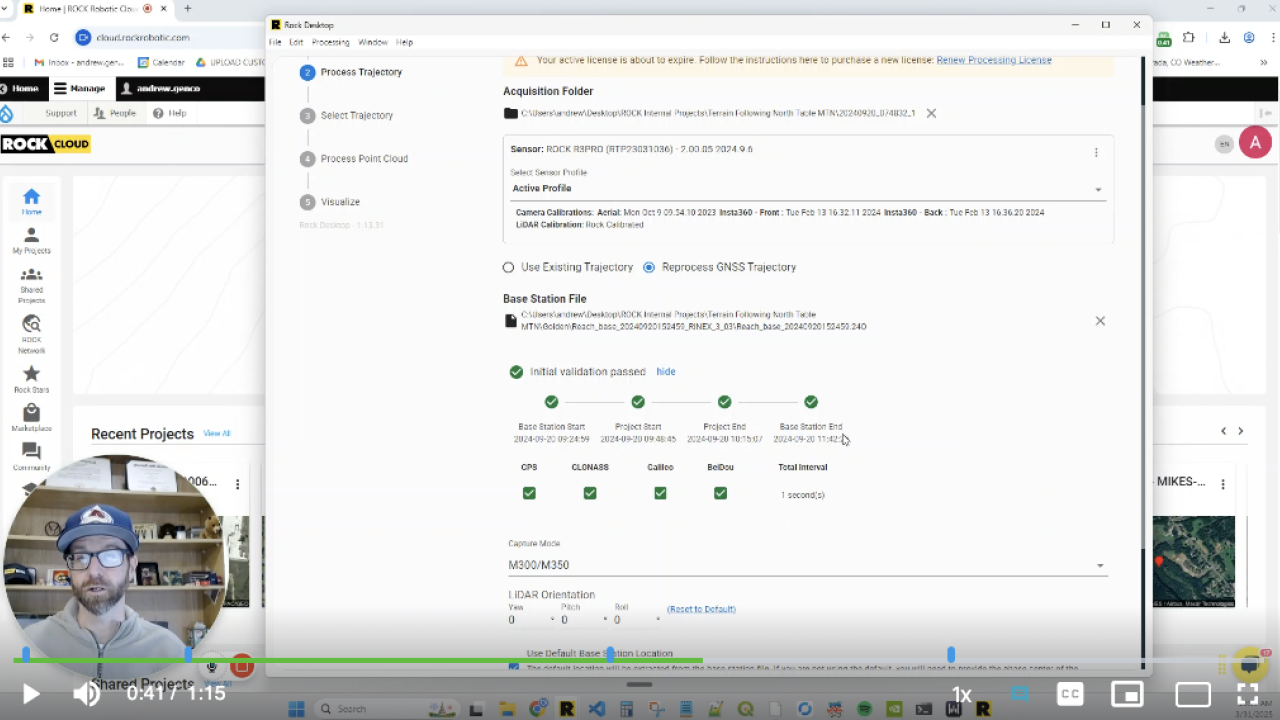Viewport: 1280px width, 720px height.
Task: Open the Processing menu in ROCK Desktop
Action: (x=330, y=42)
